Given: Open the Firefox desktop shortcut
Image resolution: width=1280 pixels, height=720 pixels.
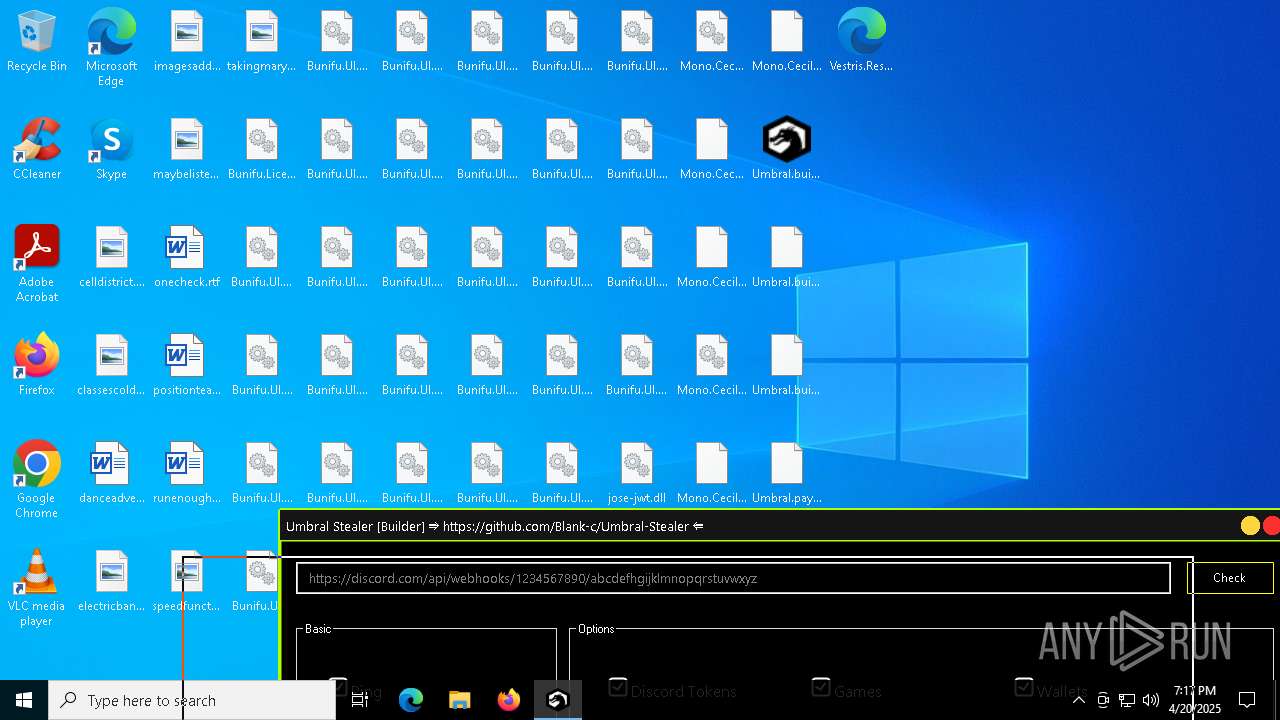Looking at the screenshot, I should [37, 366].
